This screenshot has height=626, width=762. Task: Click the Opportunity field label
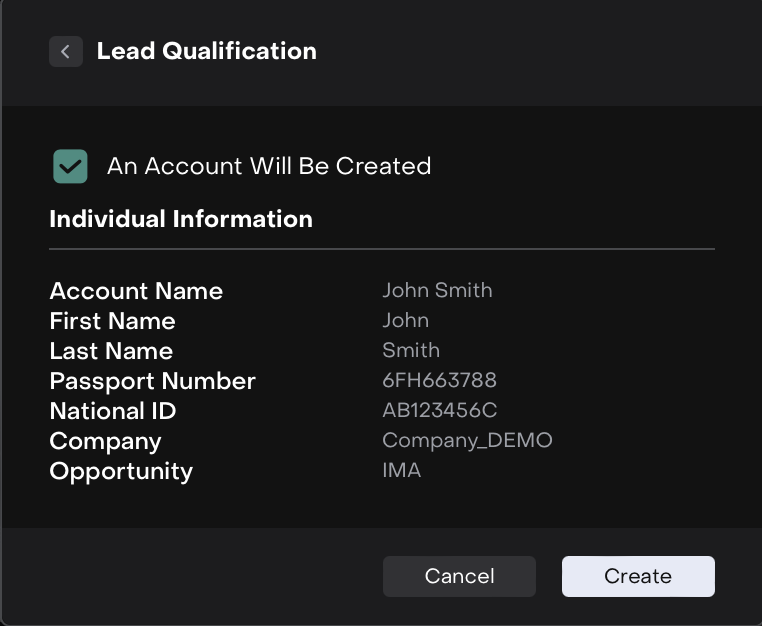[x=121, y=471]
